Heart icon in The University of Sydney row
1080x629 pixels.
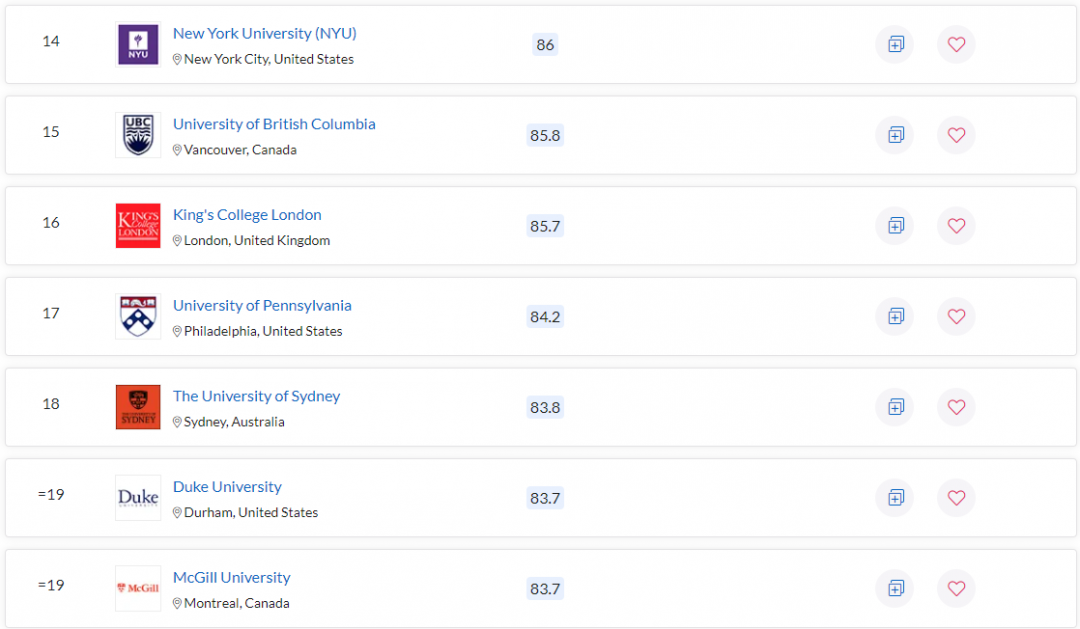tap(956, 407)
